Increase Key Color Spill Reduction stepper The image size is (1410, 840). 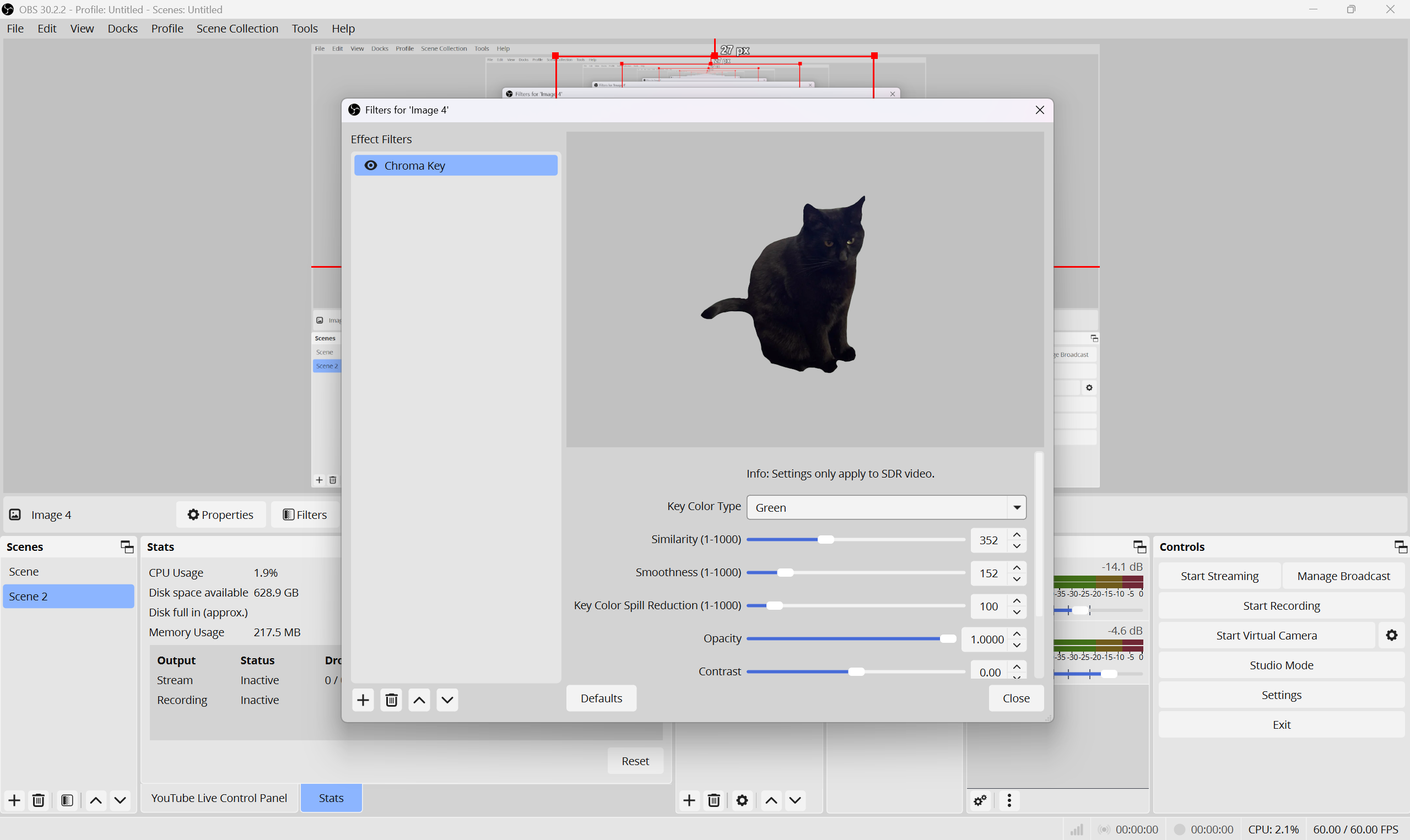tap(1017, 600)
